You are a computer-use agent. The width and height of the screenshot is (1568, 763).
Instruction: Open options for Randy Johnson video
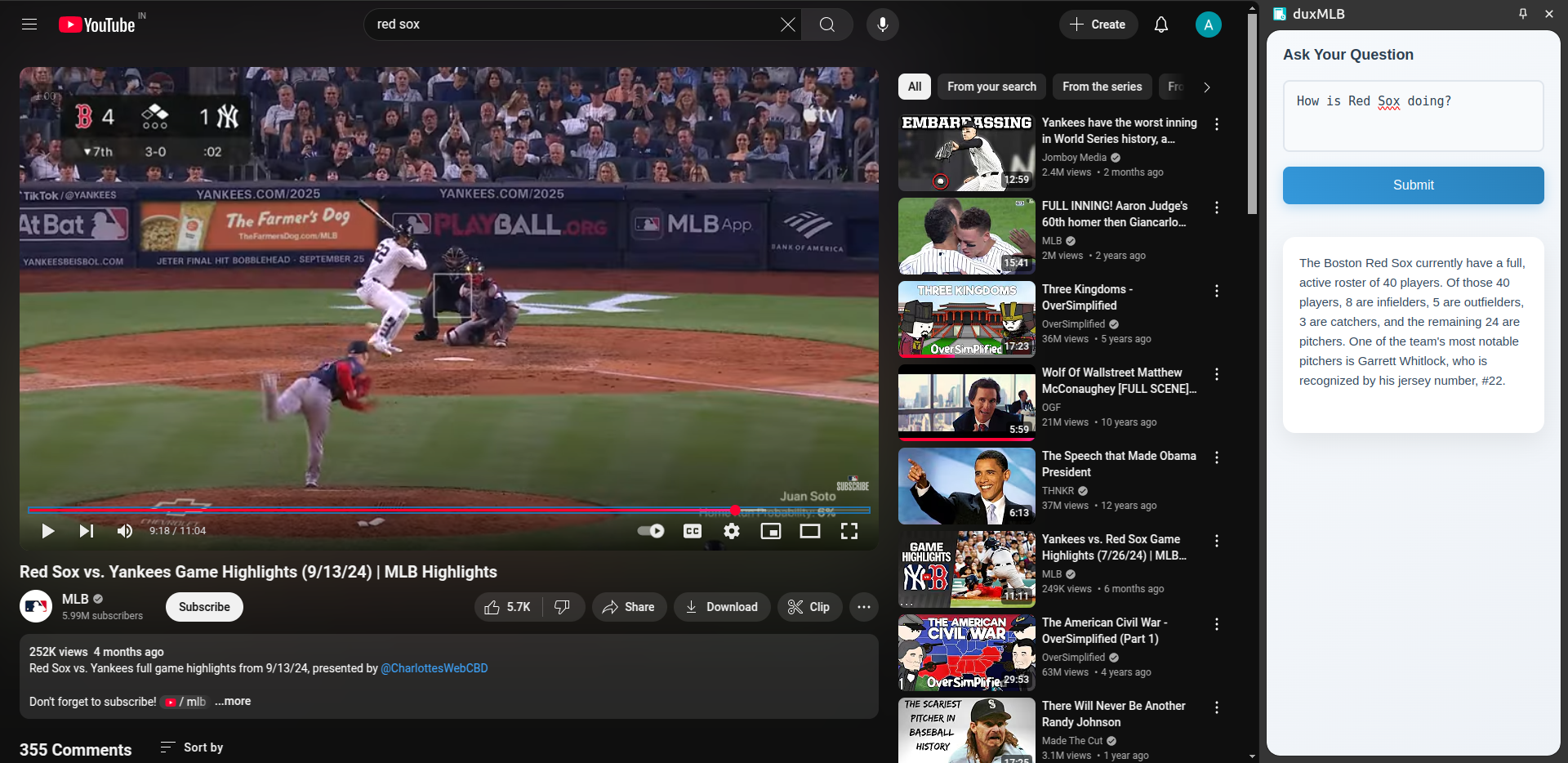pyautogui.click(x=1217, y=707)
